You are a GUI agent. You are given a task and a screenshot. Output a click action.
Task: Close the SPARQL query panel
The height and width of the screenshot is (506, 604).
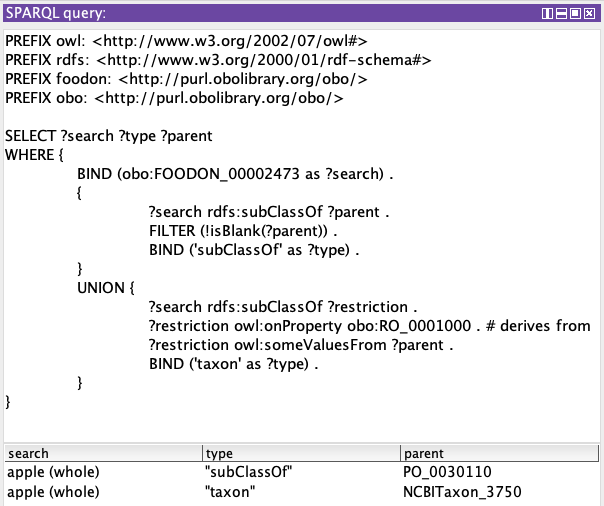(589, 13)
